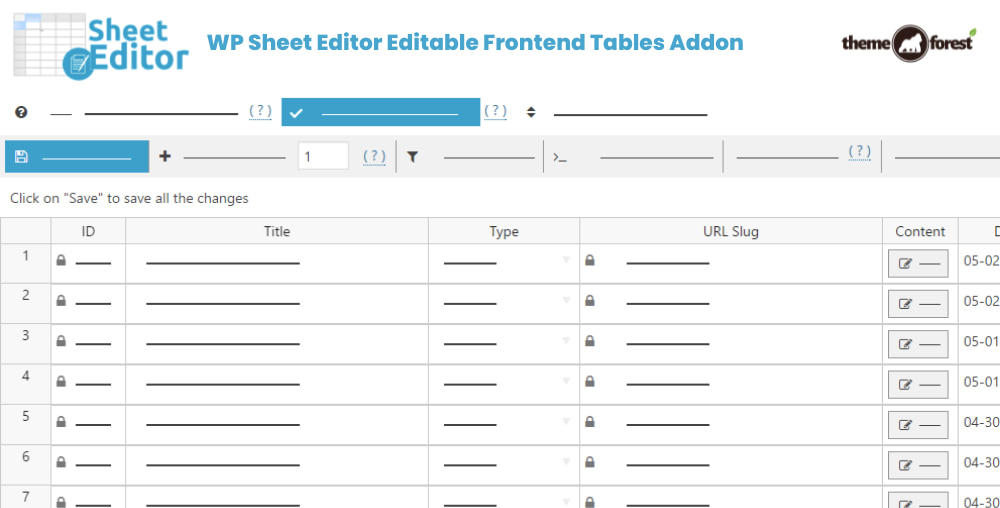
Task: Click the command prompt icon in toolbar
Action: coord(560,157)
